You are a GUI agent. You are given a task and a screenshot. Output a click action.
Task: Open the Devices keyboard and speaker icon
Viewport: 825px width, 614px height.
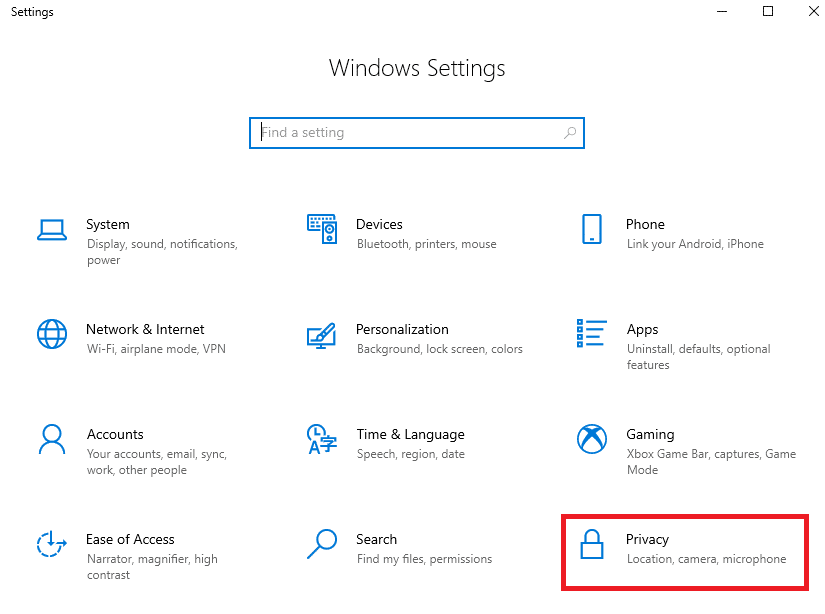pyautogui.click(x=321, y=229)
